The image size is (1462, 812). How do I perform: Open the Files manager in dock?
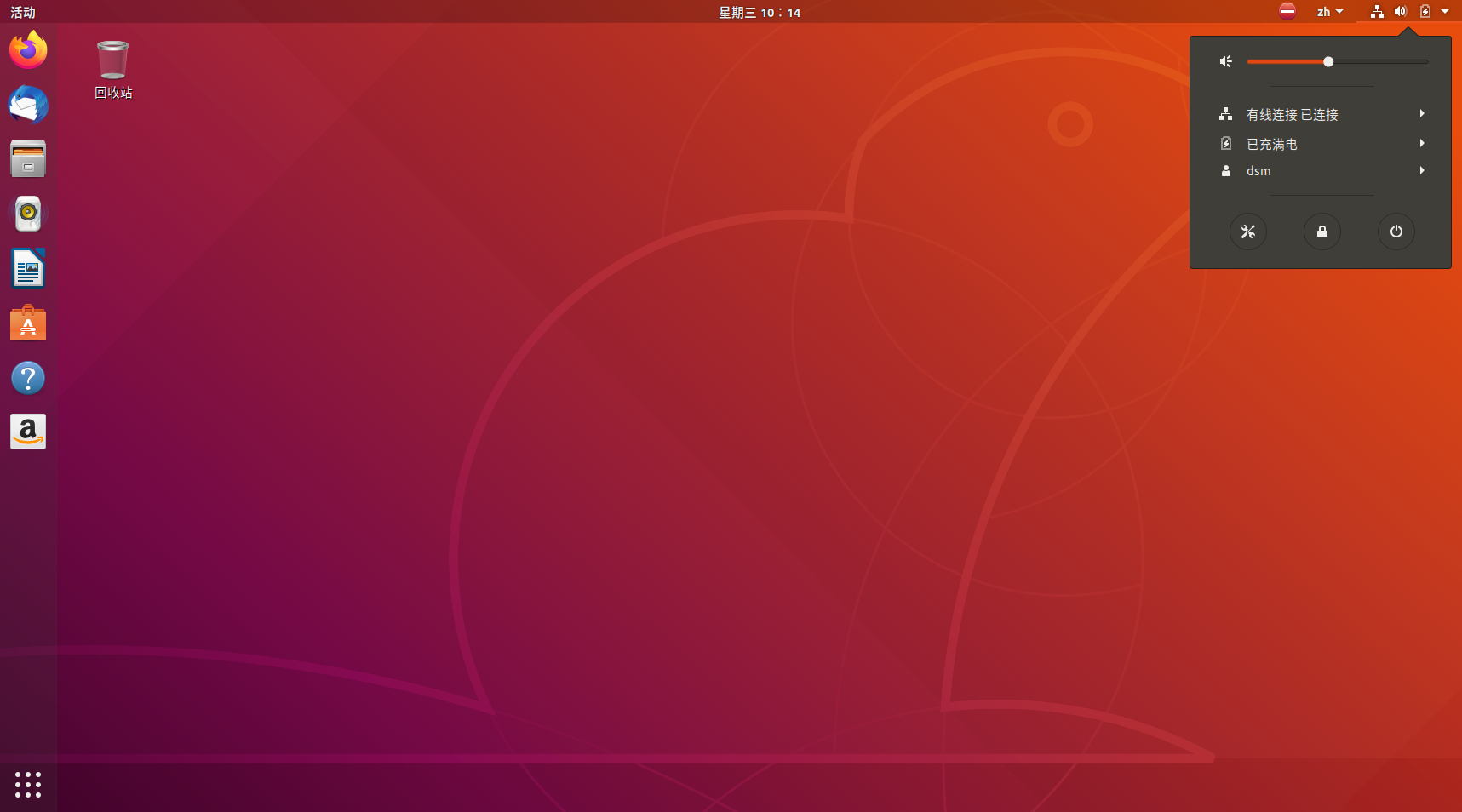point(28,159)
